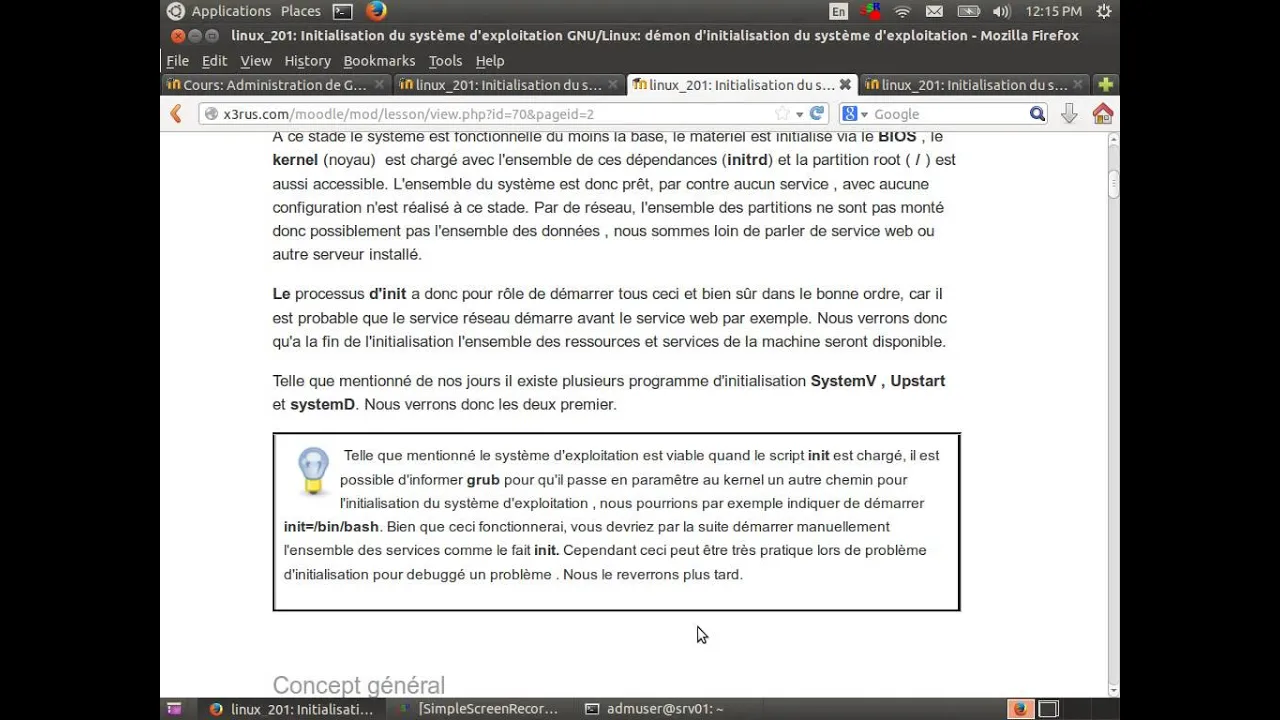This screenshot has height=720, width=1280.
Task: Click the lightbulb tip icon
Action: point(313,472)
